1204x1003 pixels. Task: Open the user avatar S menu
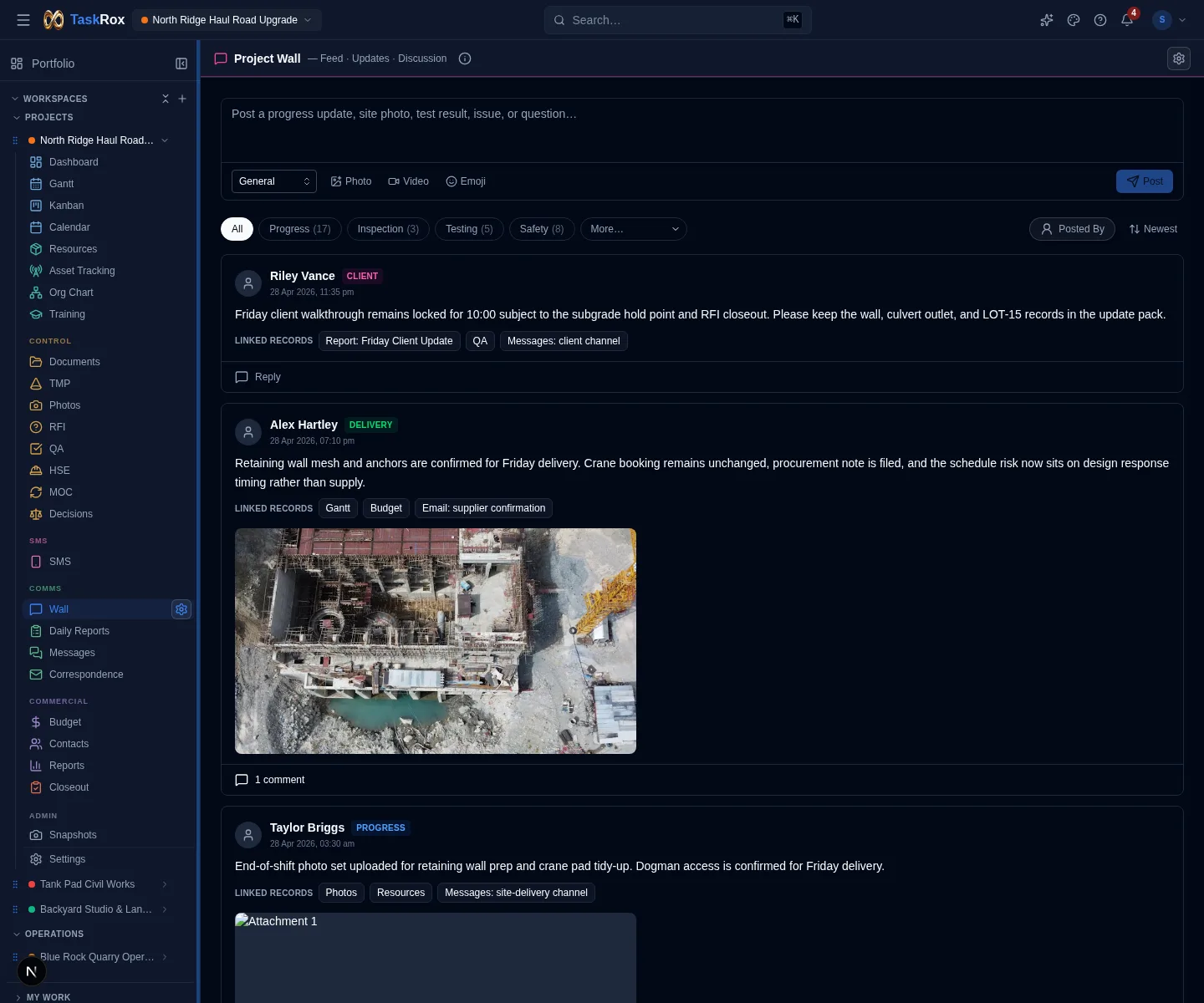click(1169, 20)
